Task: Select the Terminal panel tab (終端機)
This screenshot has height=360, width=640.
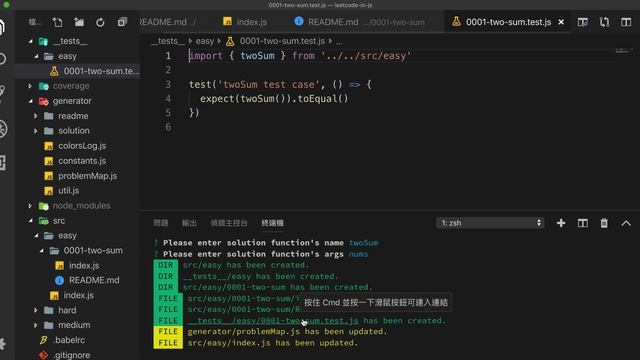Action: tap(272, 223)
